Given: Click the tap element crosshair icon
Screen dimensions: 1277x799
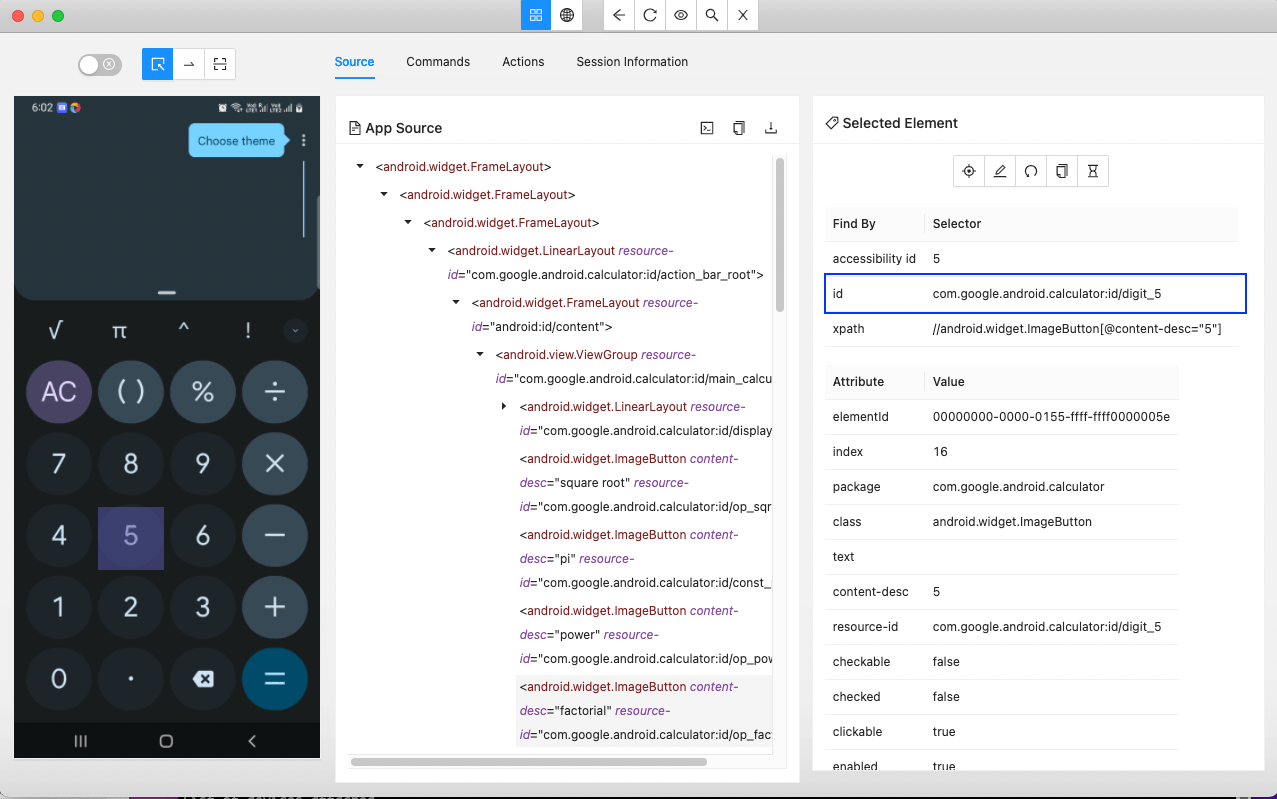Looking at the screenshot, I should click(968, 171).
